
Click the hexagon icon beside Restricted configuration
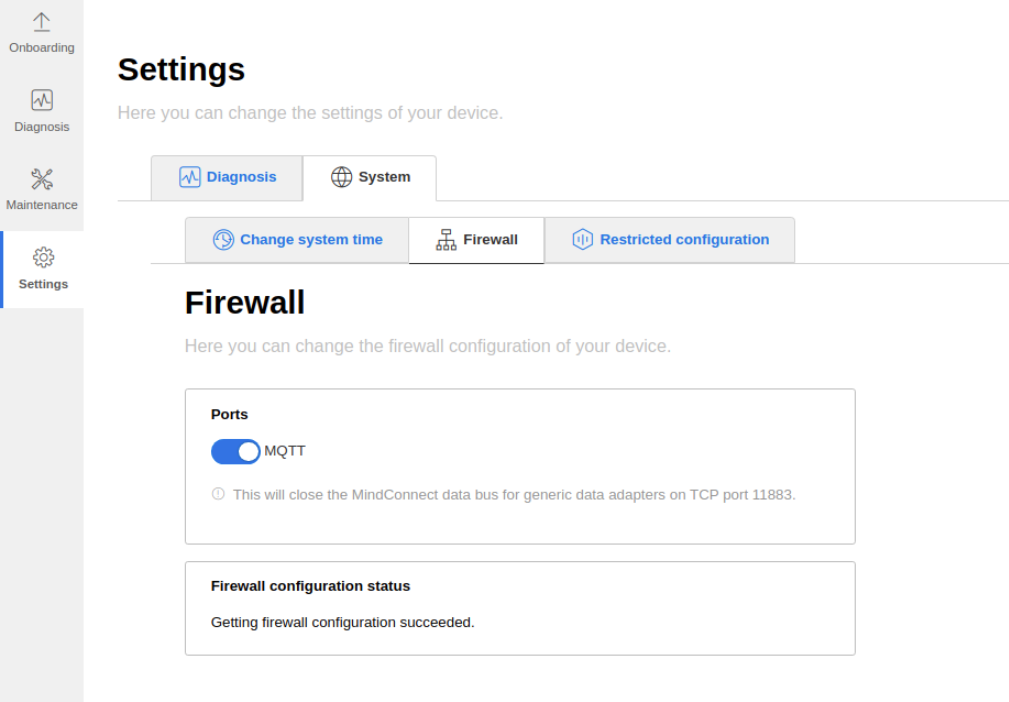[x=583, y=240]
